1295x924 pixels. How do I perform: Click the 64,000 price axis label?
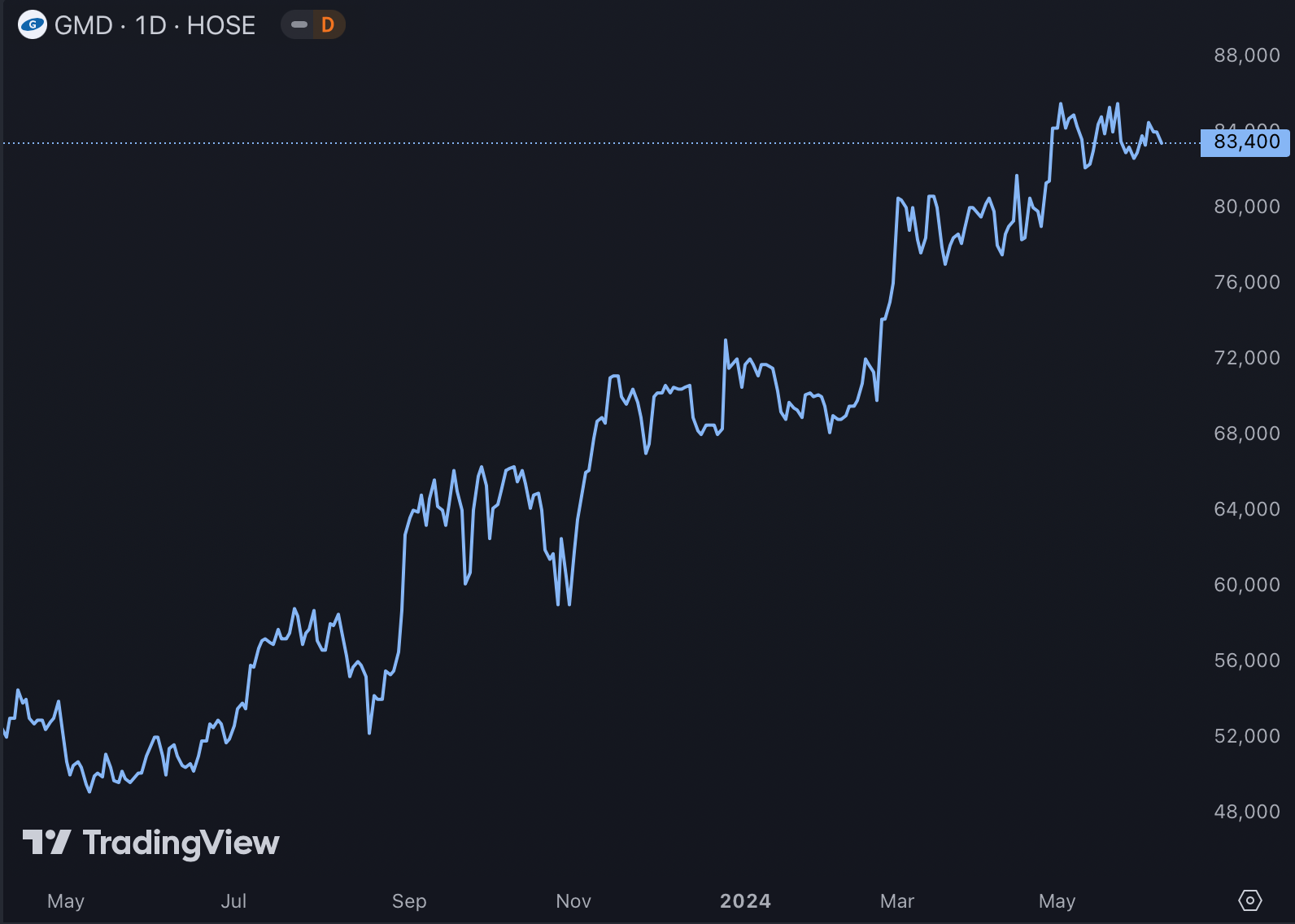1247,509
